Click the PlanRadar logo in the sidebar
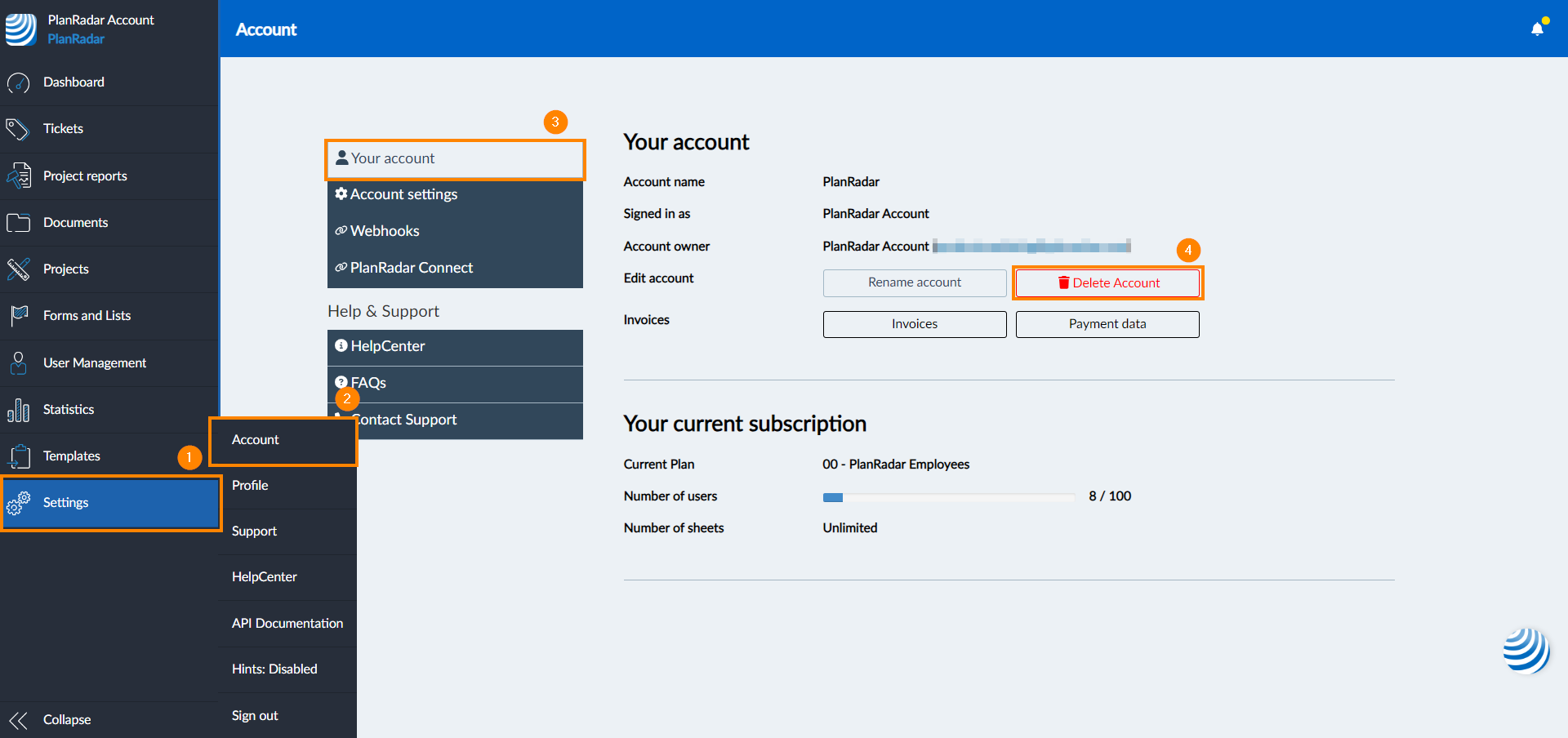 (x=20, y=29)
